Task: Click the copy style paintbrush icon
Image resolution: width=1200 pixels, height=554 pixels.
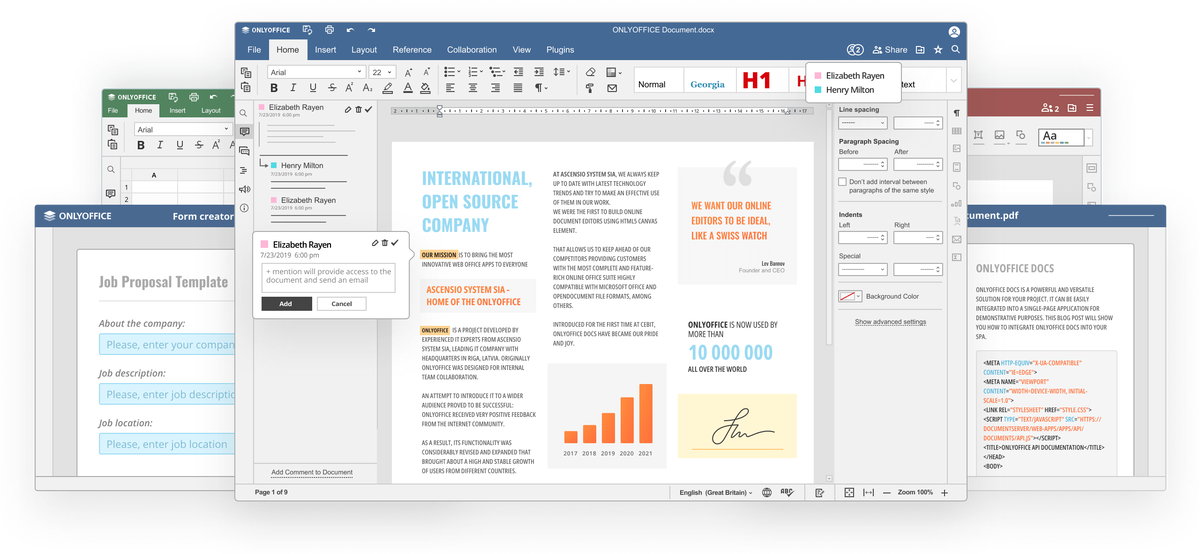Action: pyautogui.click(x=590, y=88)
